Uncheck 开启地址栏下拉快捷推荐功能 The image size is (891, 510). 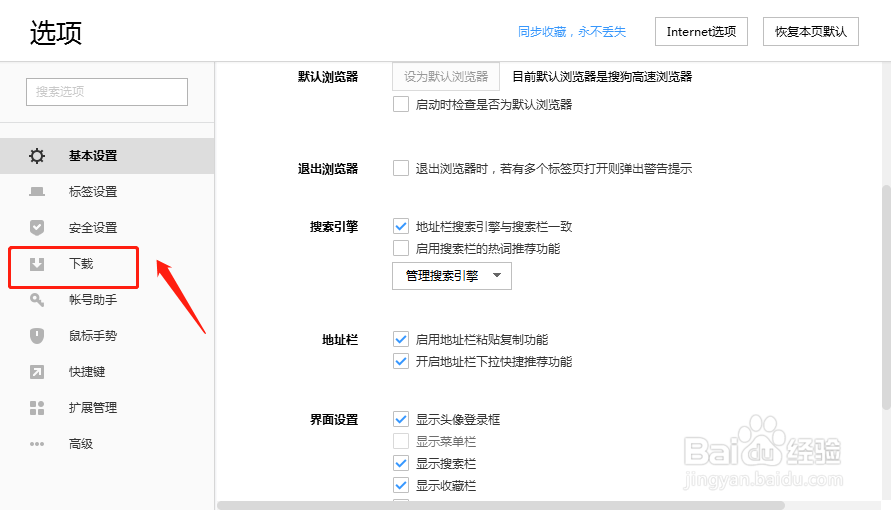point(401,361)
